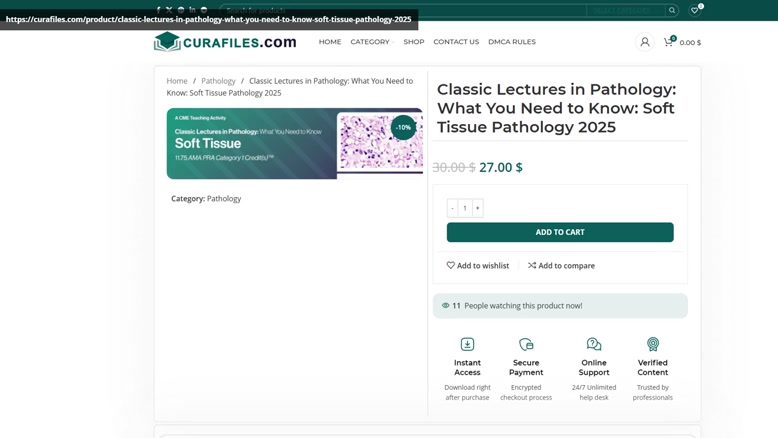The width and height of the screenshot is (778, 438).
Task: Click Add to wishlist link
Action: 478,265
